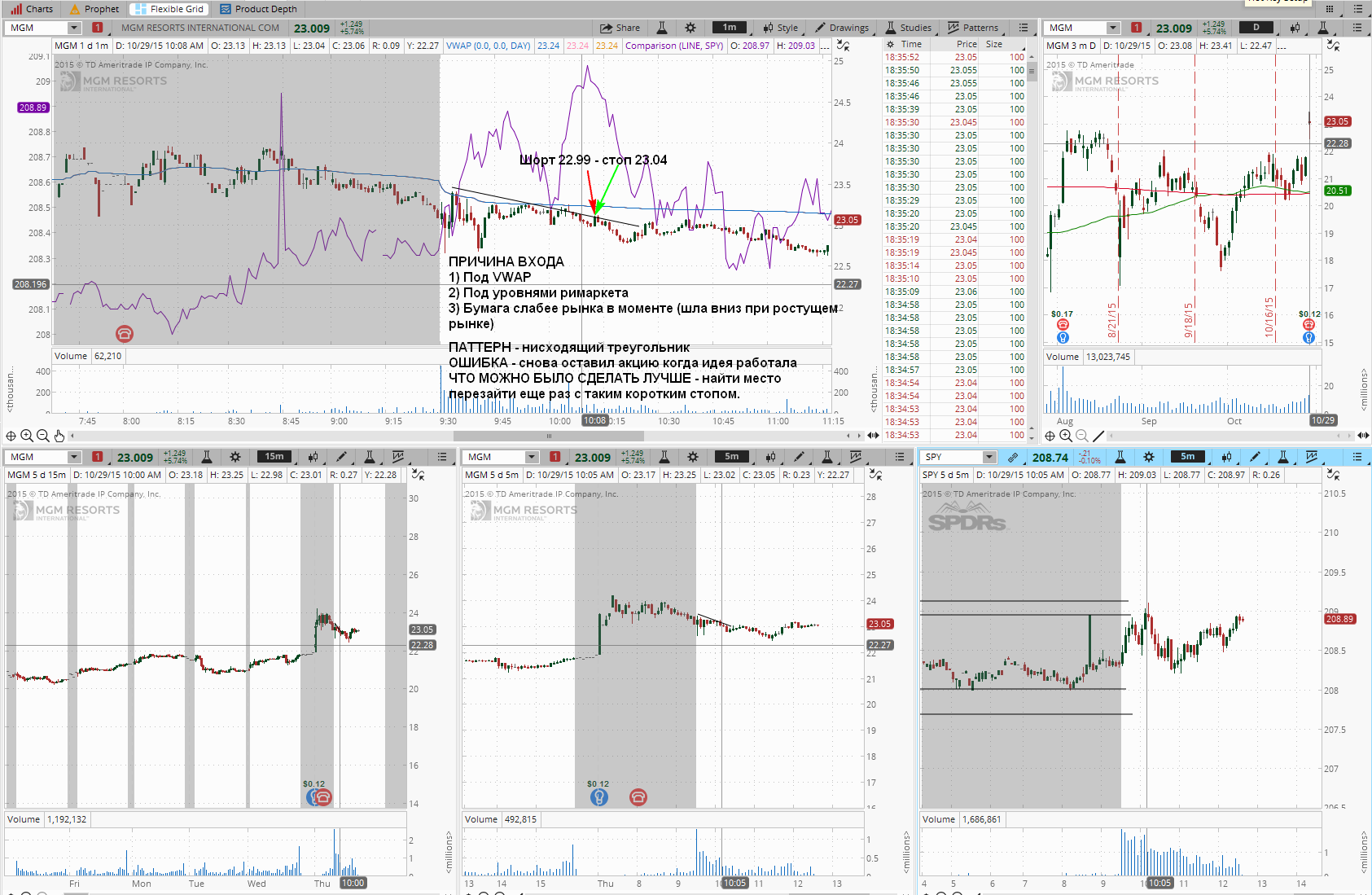The width and height of the screenshot is (1372, 895).
Task: Click the 10:08 time marker on main chart axis
Action: 594,421
